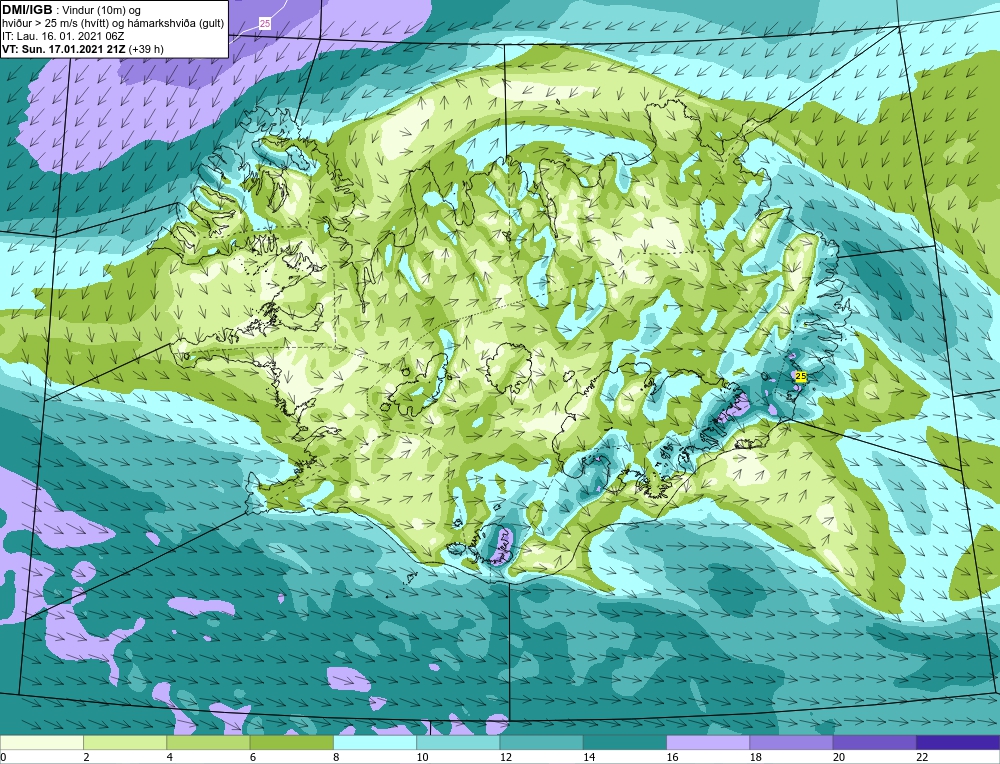This screenshot has height=764, width=1000.
Task: Click the legend scale label 10
Action: [x=422, y=757]
